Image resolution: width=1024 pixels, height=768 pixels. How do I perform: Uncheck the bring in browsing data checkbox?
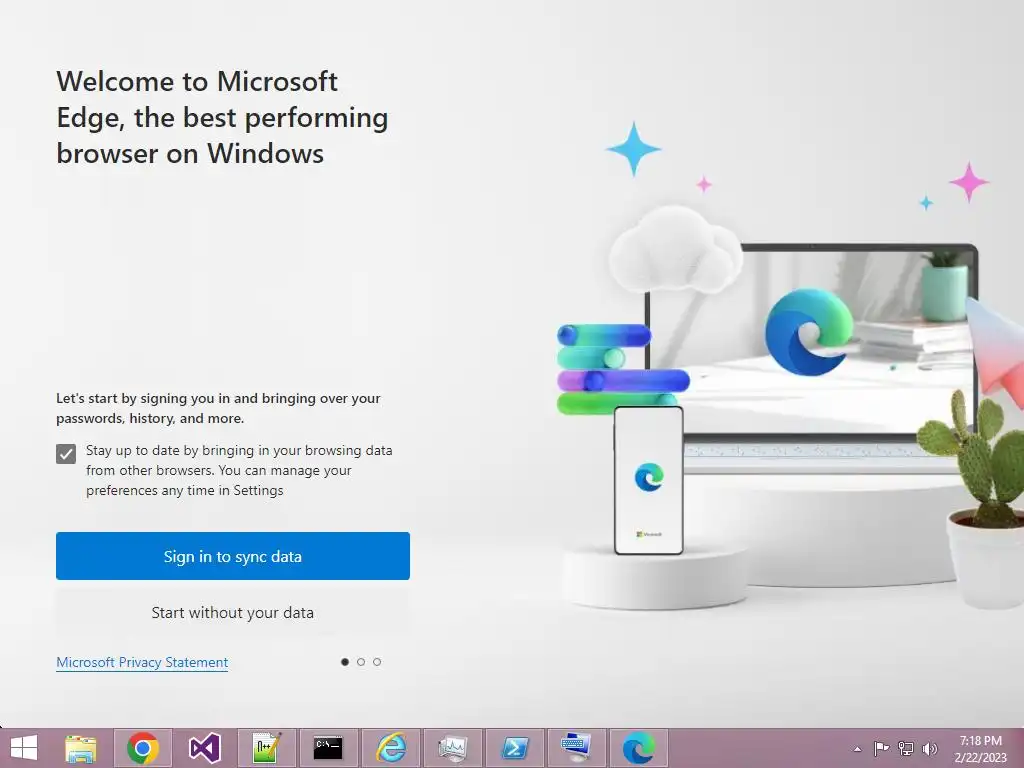[x=66, y=454]
